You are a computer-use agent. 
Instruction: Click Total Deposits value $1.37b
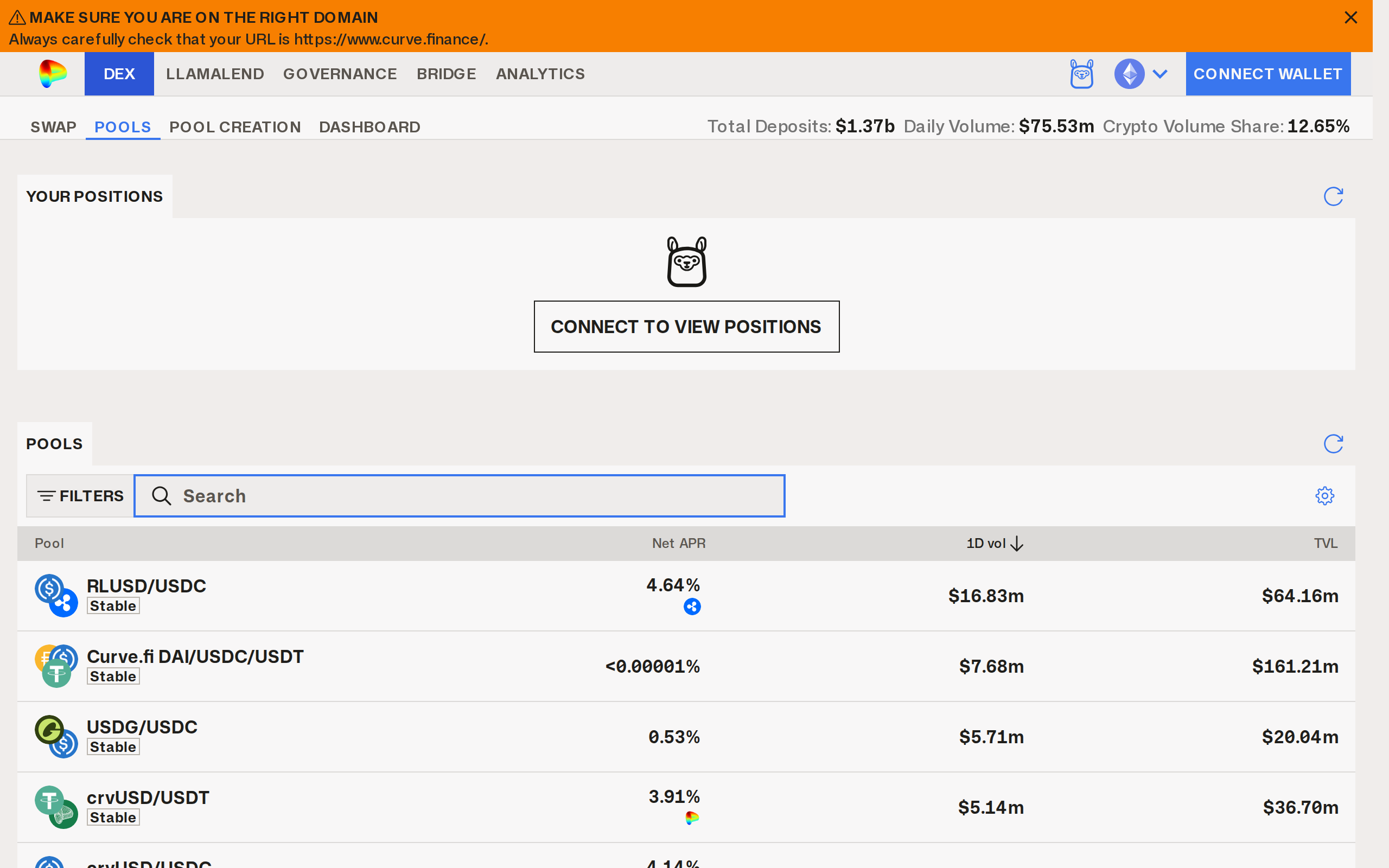point(865,126)
